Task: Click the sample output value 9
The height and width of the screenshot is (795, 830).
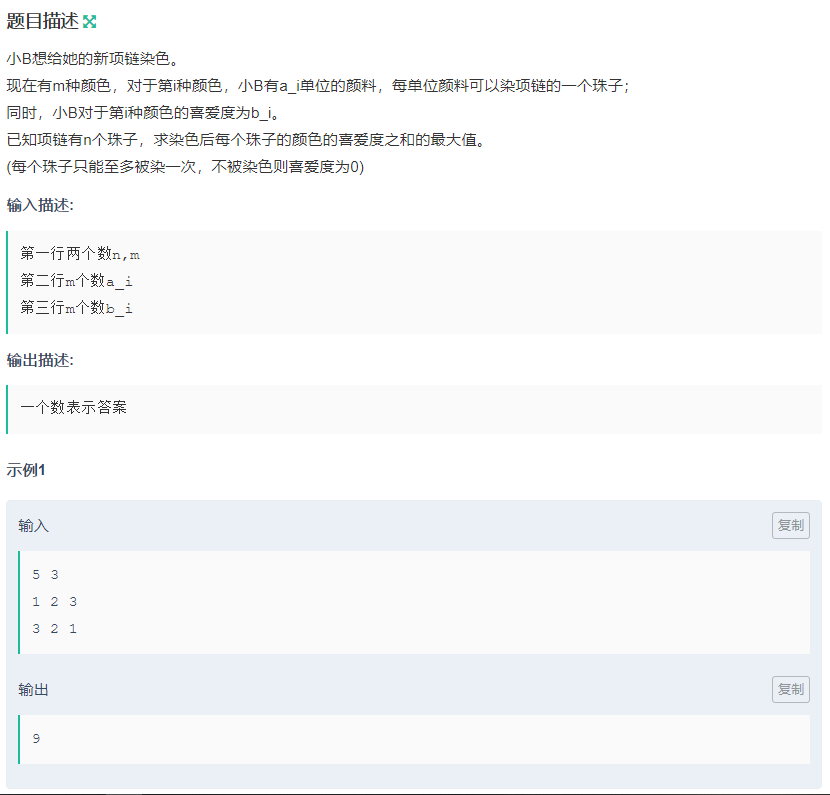Action: point(36,738)
